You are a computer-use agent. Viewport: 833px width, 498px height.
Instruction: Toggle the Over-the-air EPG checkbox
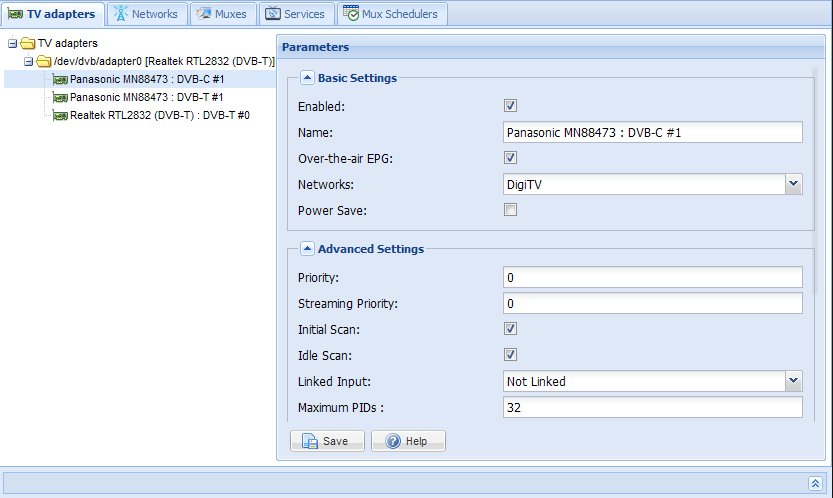[511, 158]
